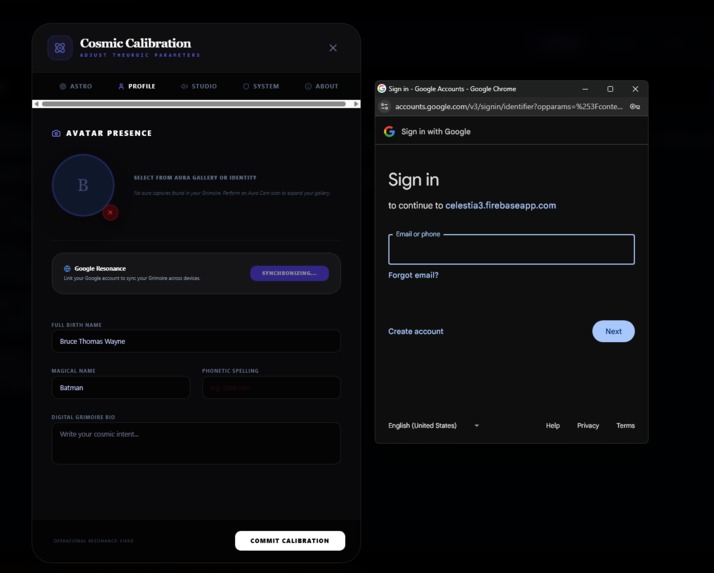Click the Google Resonance globe icon
Viewport: 714px width, 573px height.
coord(67,268)
